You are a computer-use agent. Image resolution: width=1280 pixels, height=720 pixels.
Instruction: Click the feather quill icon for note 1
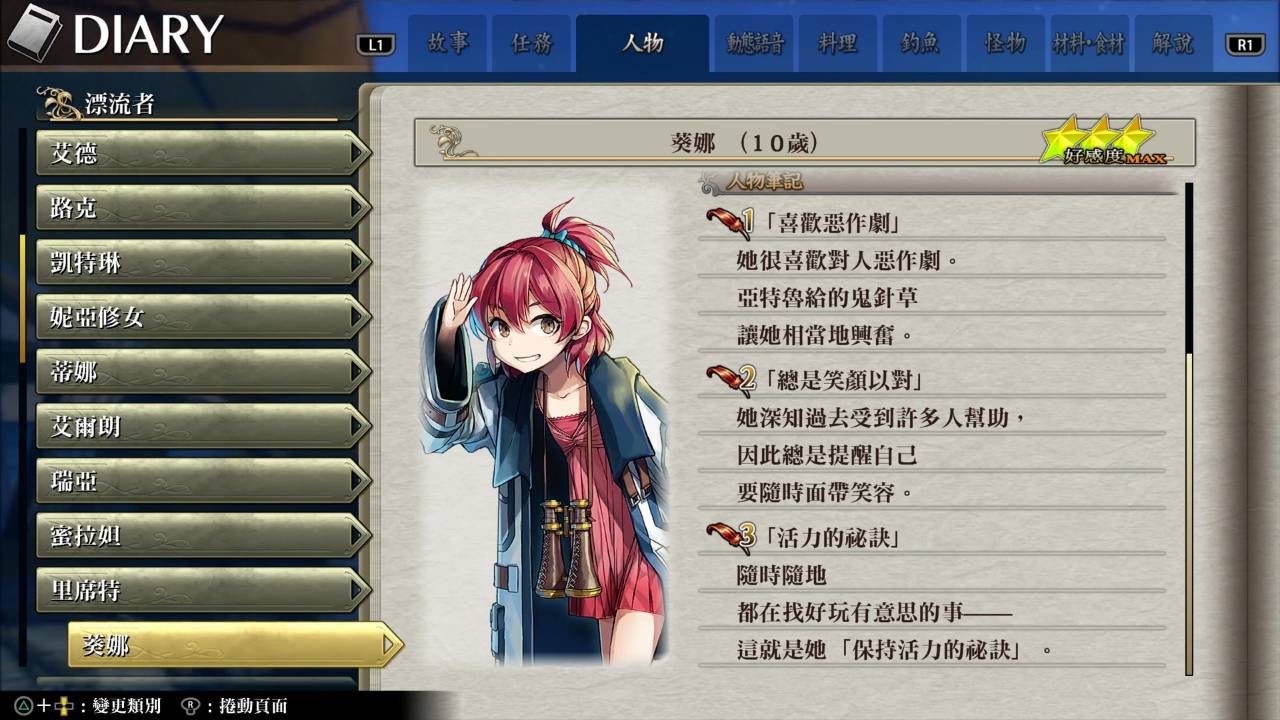point(728,219)
